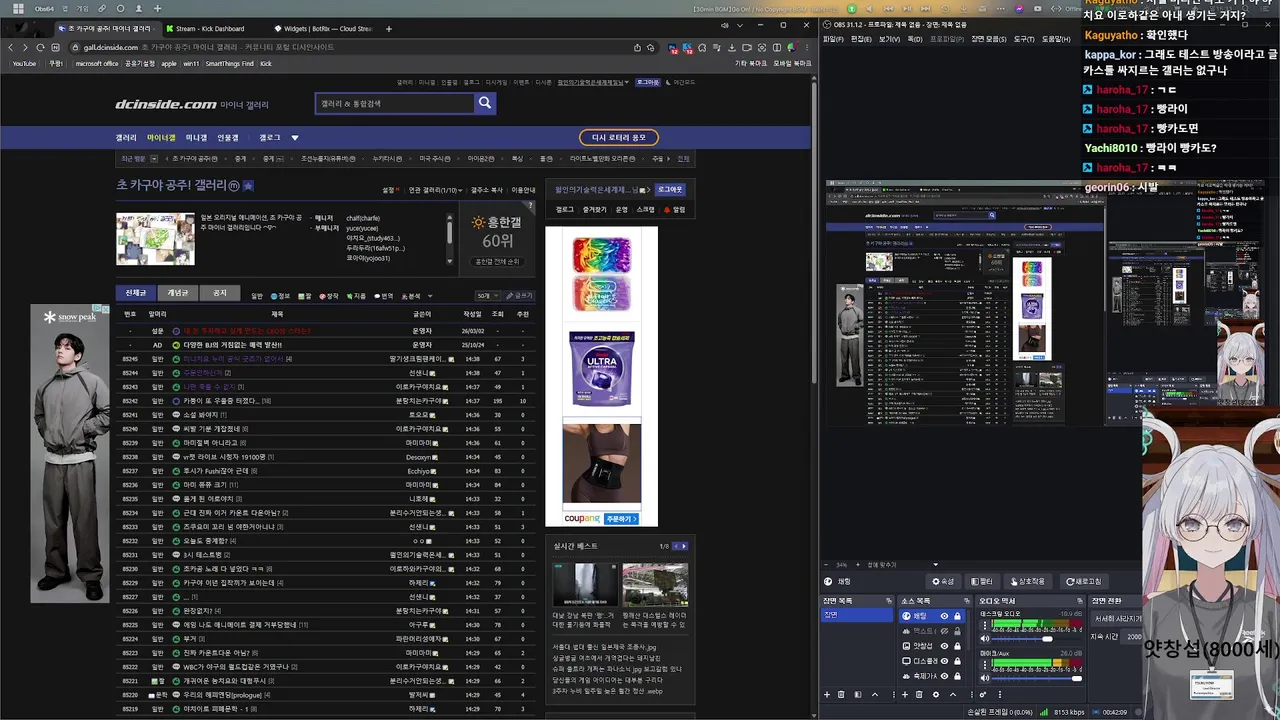Show the hidden 텍스트 source with eye icon
The width and height of the screenshot is (1280, 720).
(944, 631)
